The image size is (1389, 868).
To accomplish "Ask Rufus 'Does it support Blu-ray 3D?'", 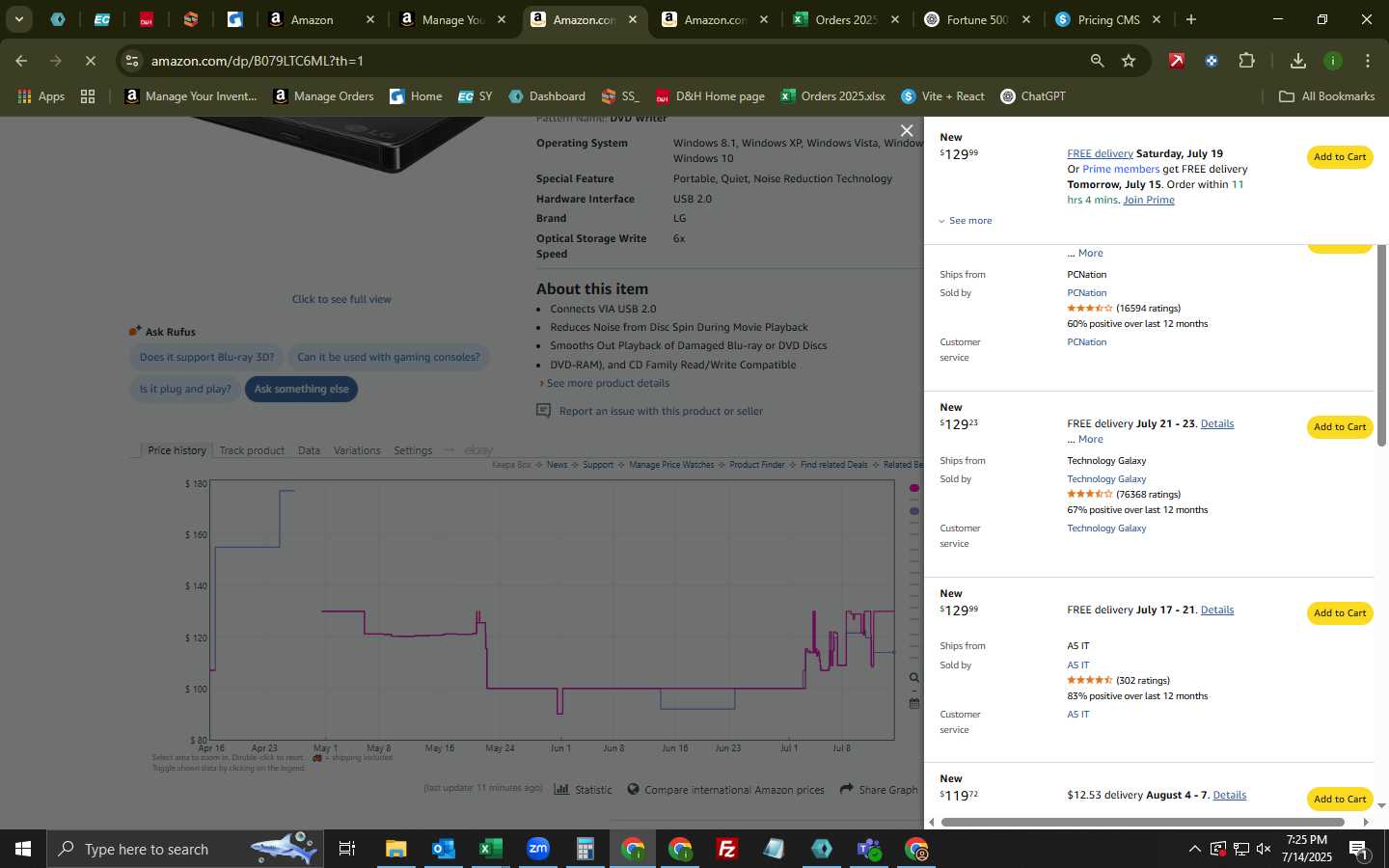I will coord(206,357).
